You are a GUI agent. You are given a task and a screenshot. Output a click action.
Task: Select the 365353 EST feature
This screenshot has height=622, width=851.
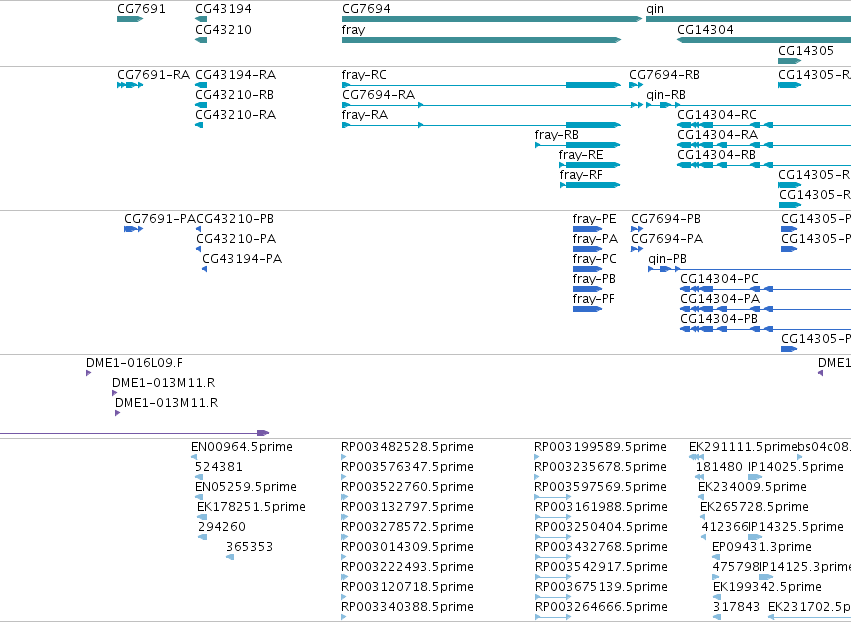(x=230, y=557)
